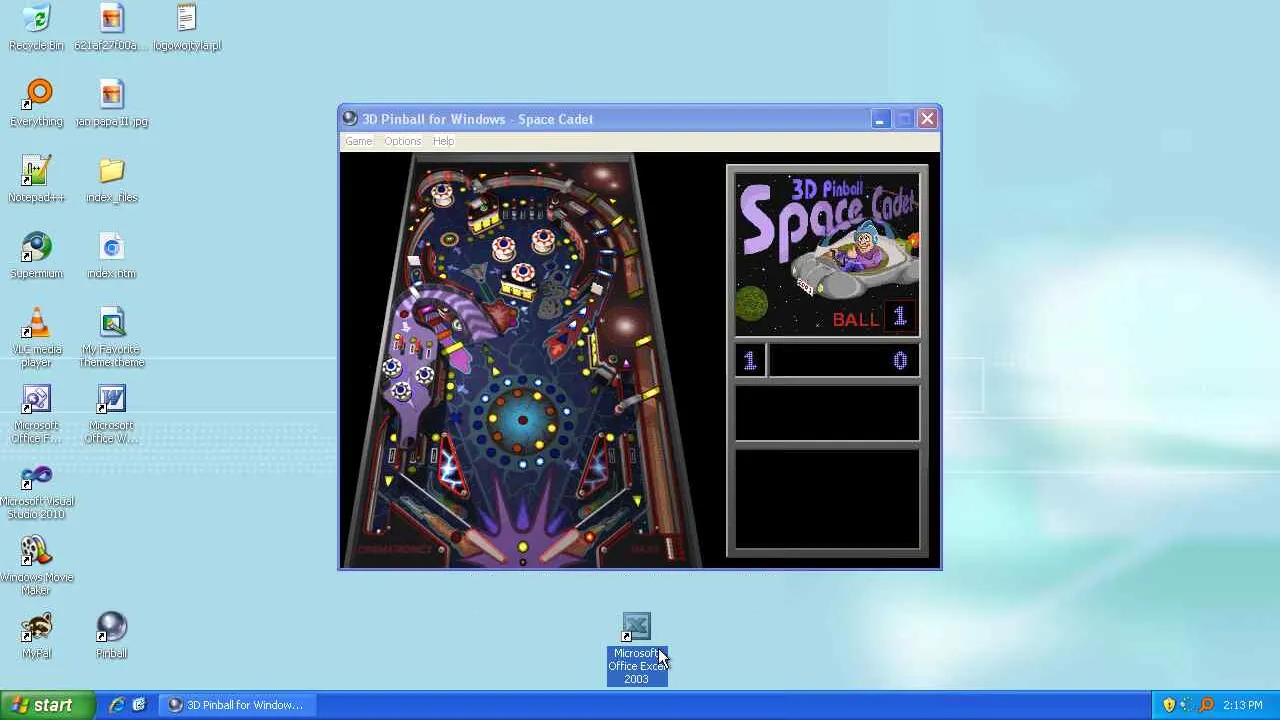The width and height of the screenshot is (1280, 720).
Task: Launch Internet Explorer from Quick Launch
Action: (117, 705)
